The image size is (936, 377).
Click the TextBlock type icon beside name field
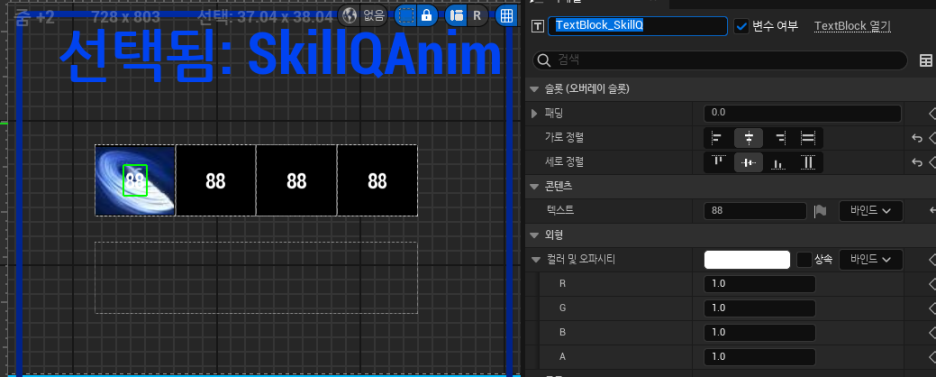(538, 26)
